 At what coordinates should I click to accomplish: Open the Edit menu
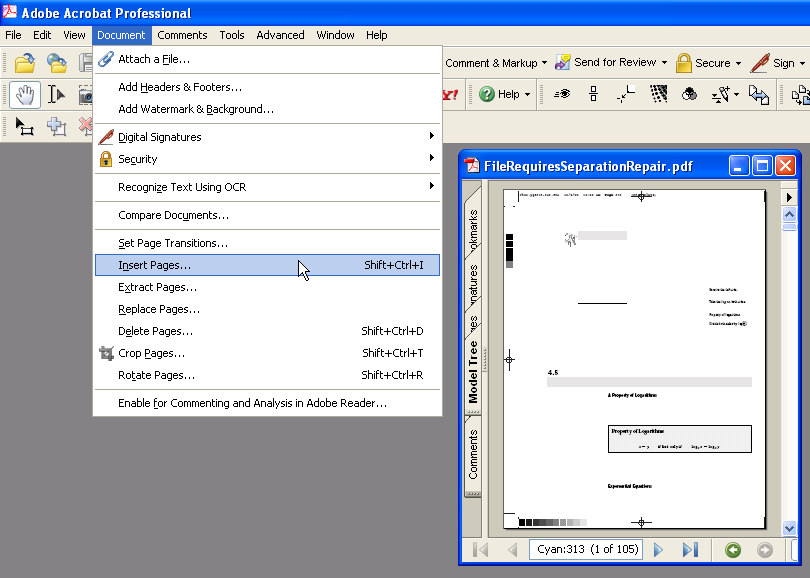42,35
